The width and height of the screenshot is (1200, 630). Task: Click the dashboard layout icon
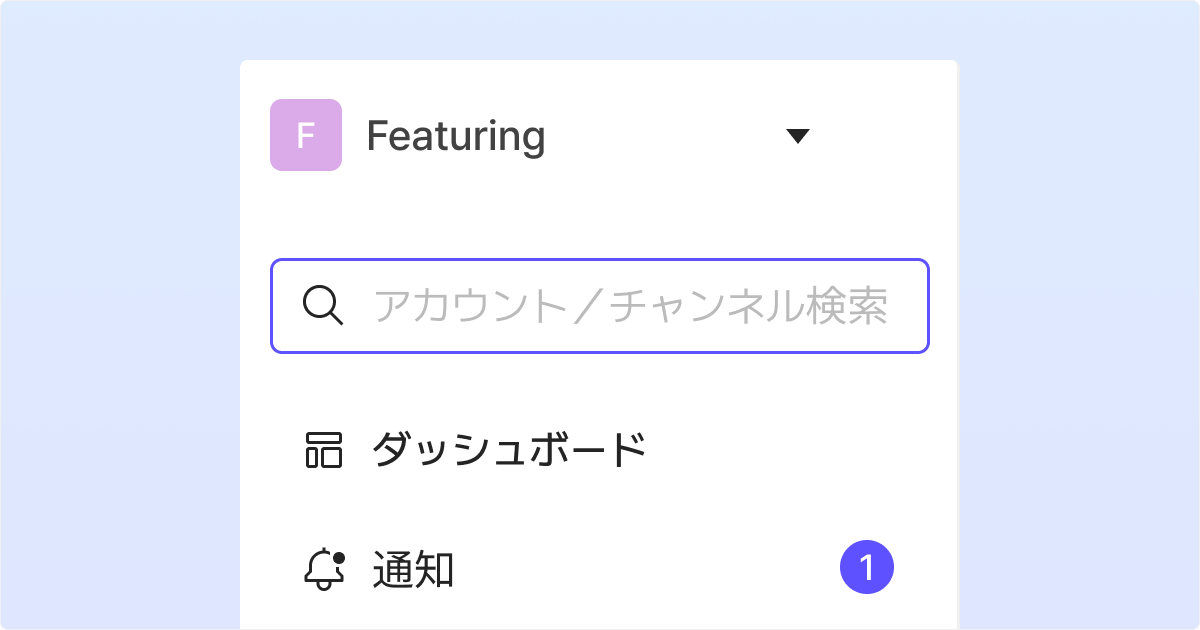(323, 451)
